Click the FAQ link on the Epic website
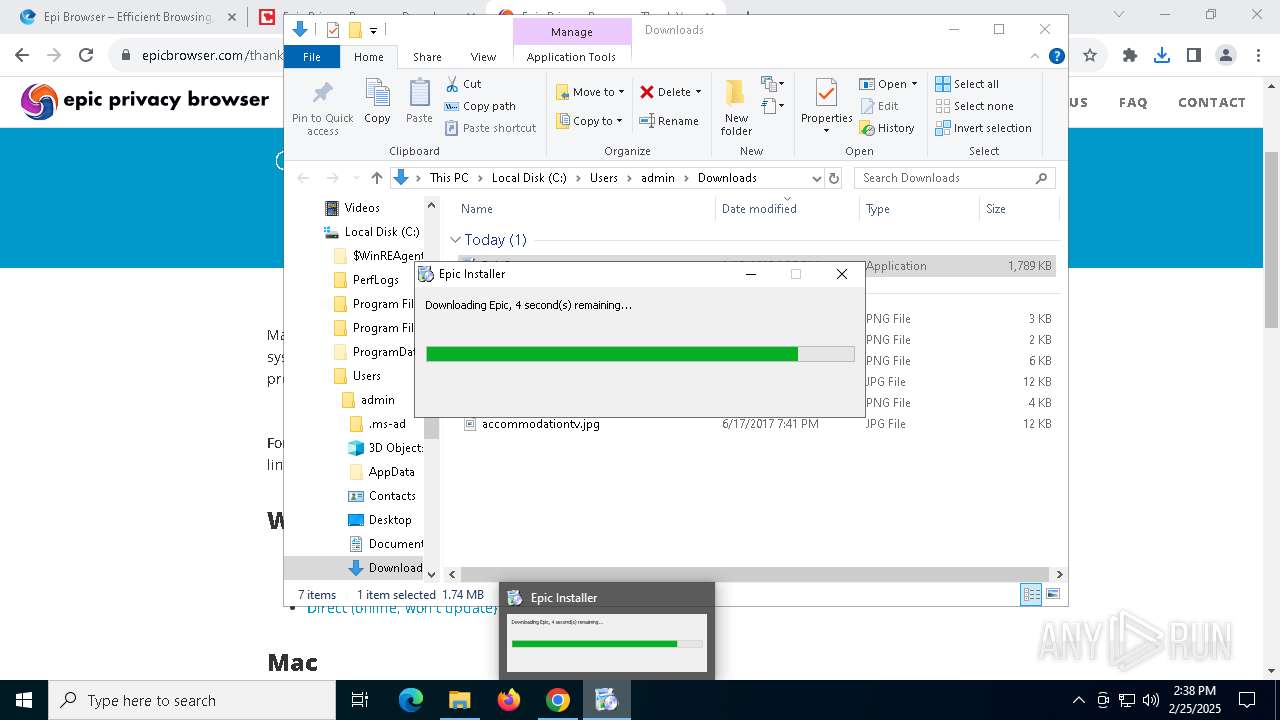 coord(1133,102)
